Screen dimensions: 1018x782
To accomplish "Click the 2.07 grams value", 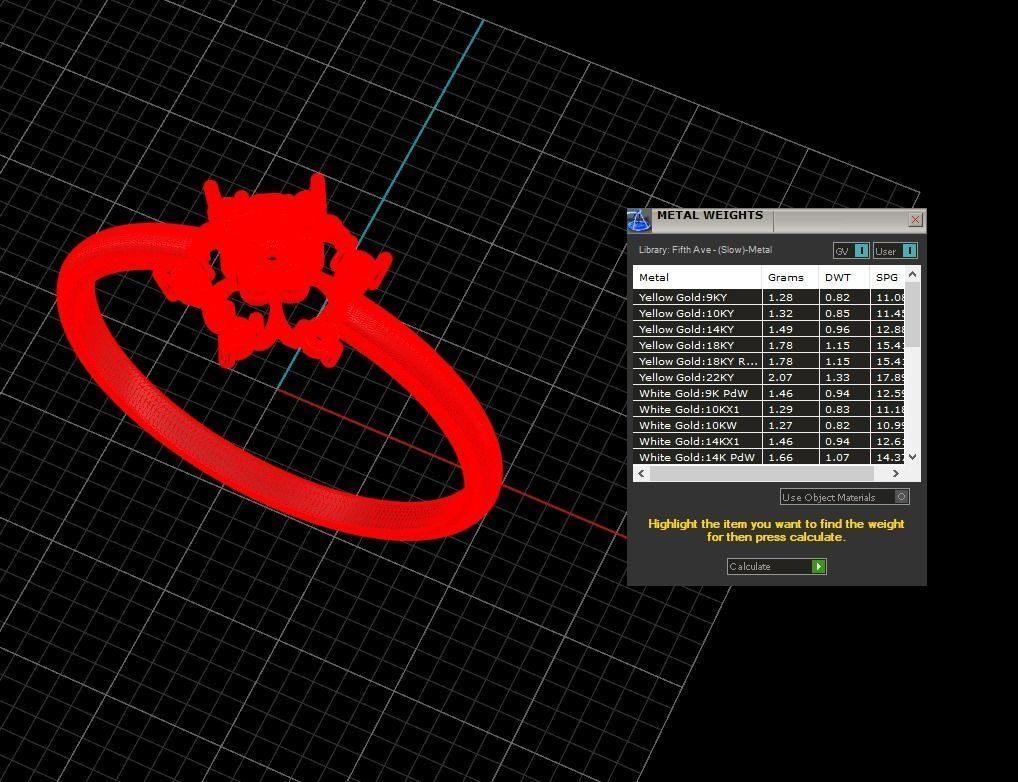I will (x=780, y=377).
